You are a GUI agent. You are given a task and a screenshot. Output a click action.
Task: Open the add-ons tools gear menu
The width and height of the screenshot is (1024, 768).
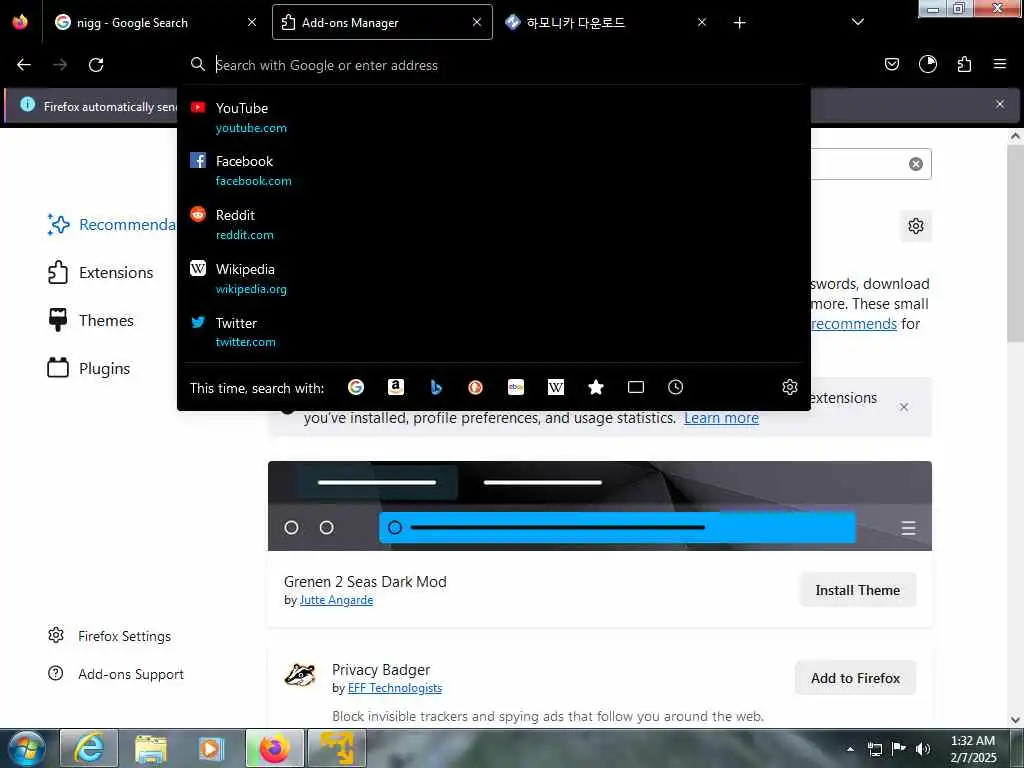(916, 226)
